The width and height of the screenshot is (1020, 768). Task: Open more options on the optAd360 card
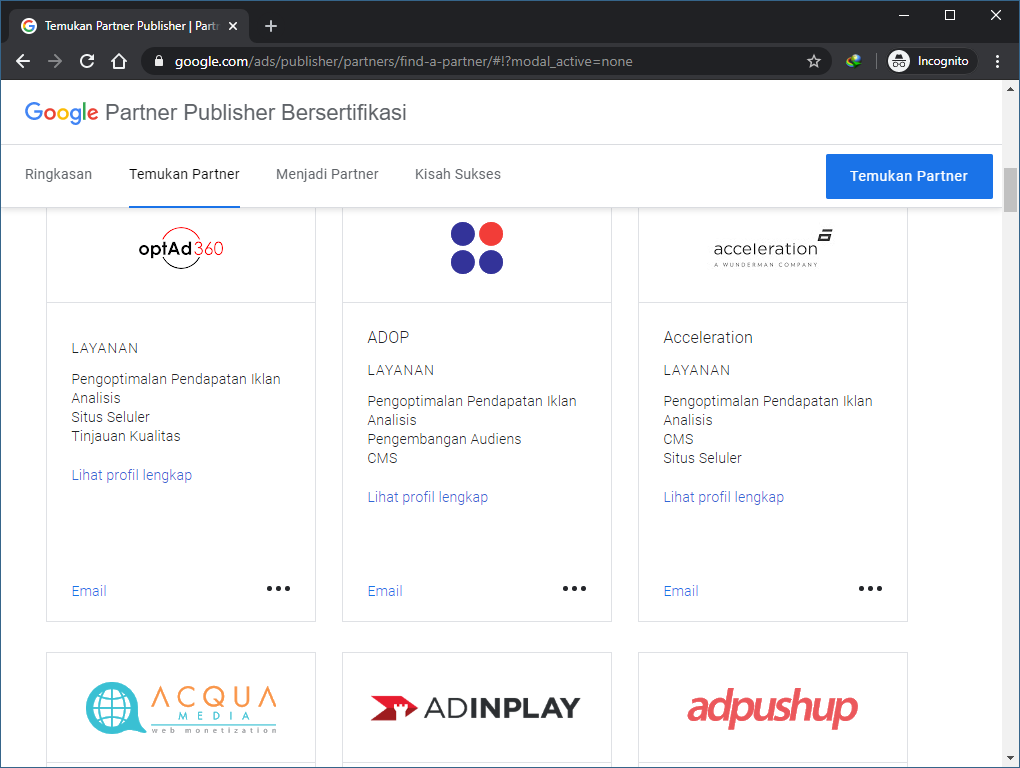coord(278,589)
